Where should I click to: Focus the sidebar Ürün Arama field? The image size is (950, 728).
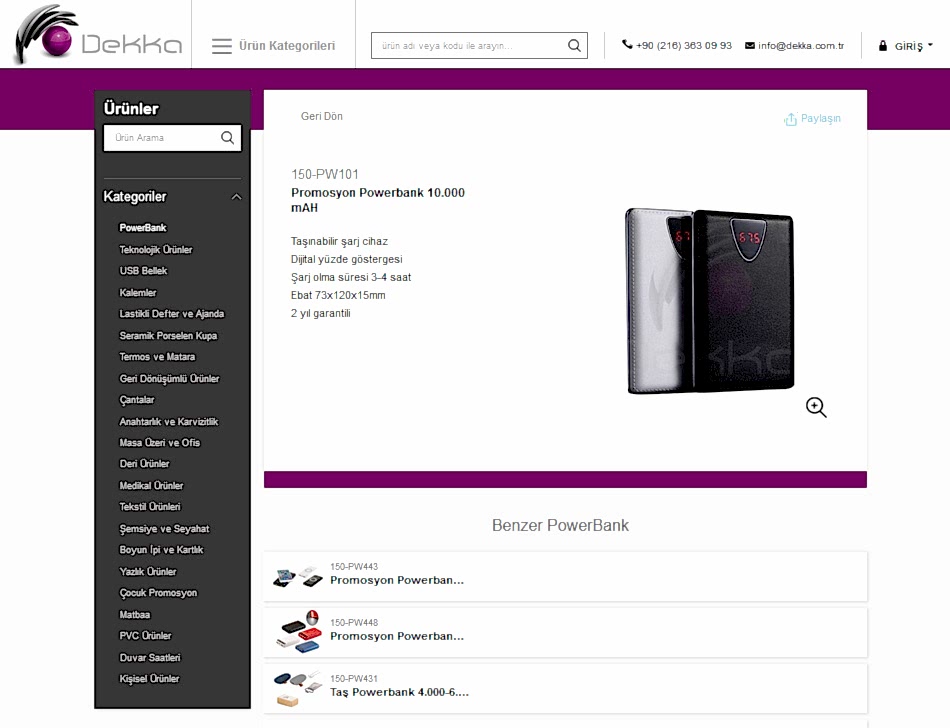click(160, 138)
